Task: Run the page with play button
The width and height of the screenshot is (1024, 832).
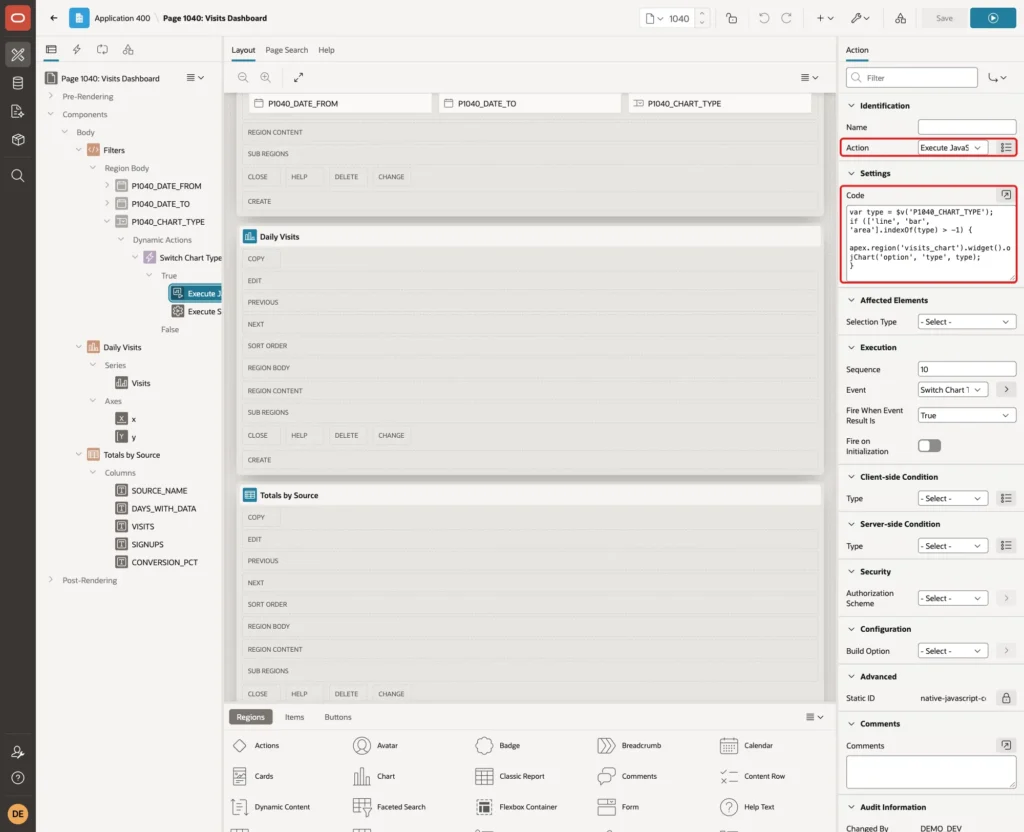Action: (993, 18)
